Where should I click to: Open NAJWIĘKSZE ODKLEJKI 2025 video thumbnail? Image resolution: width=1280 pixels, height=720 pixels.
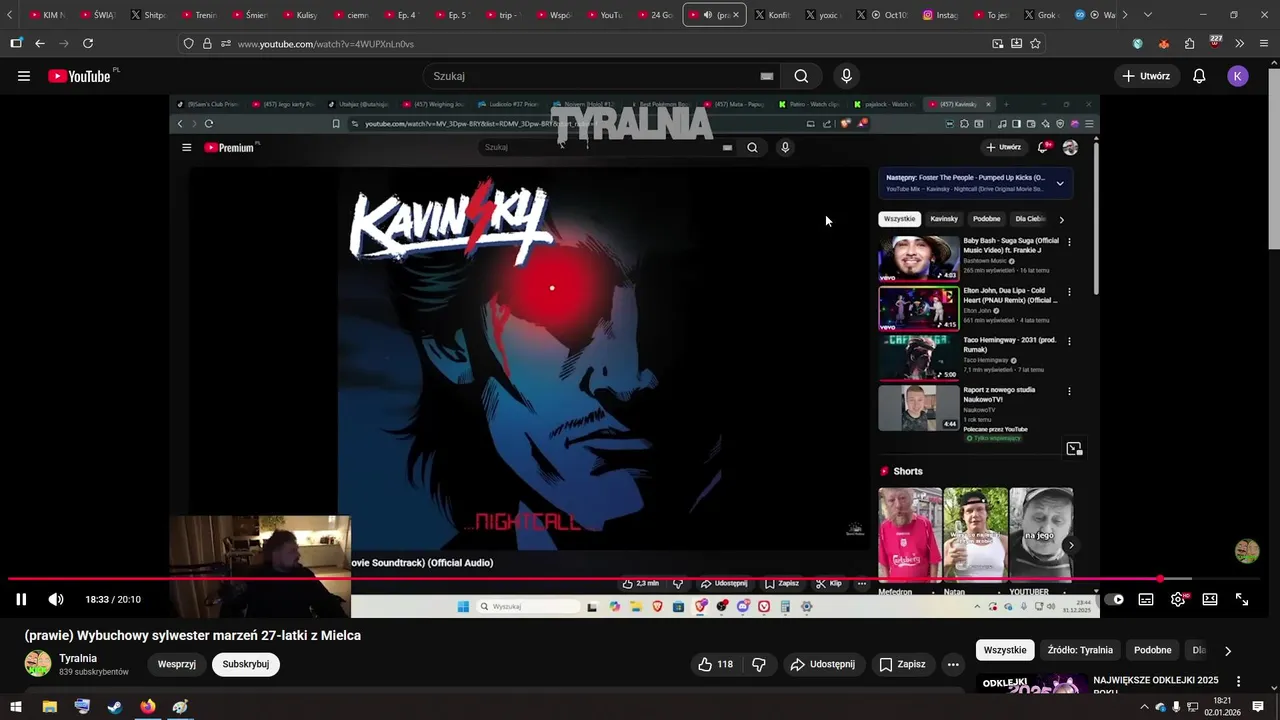coord(1031,685)
